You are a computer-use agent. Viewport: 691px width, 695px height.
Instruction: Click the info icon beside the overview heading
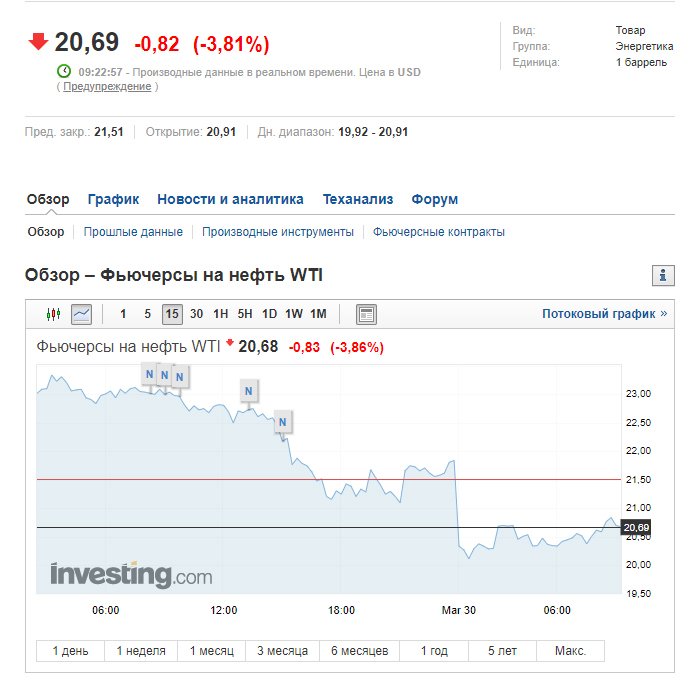[663, 275]
